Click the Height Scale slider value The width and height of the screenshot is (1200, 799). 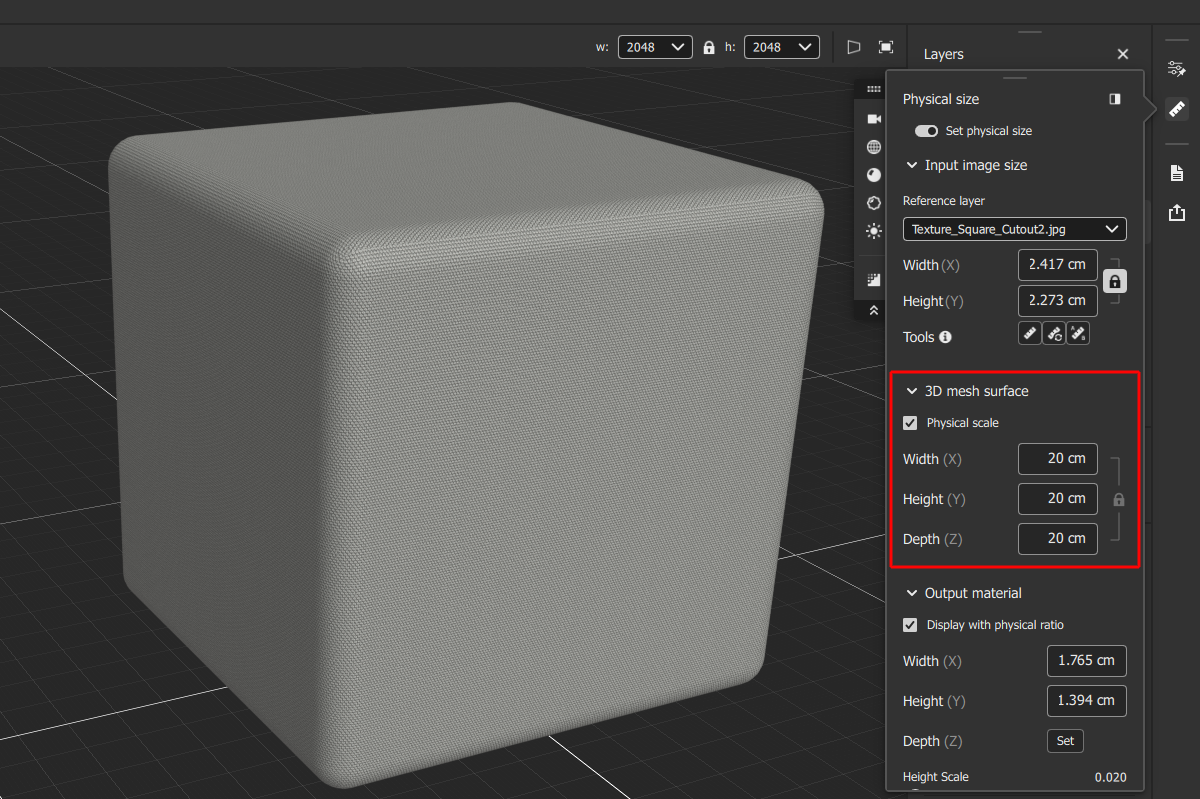(1108, 777)
